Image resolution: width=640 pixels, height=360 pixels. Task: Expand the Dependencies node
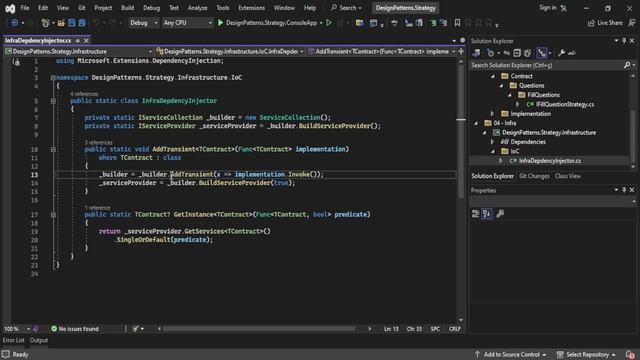[x=493, y=142]
